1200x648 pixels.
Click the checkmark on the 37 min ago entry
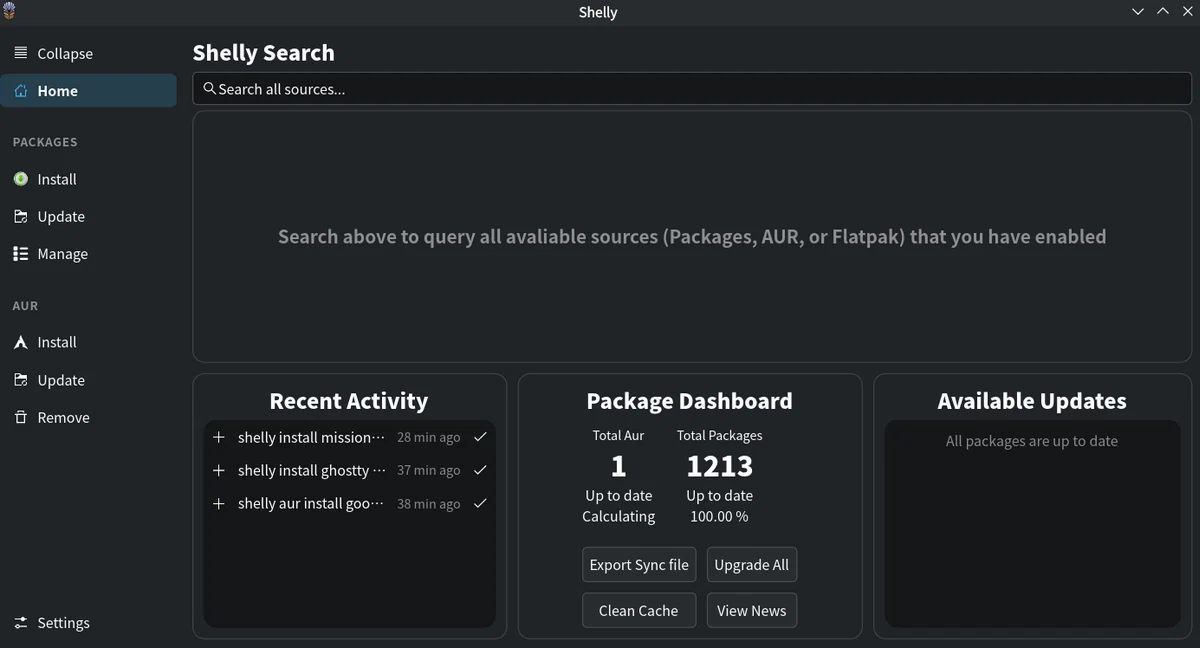click(480, 470)
